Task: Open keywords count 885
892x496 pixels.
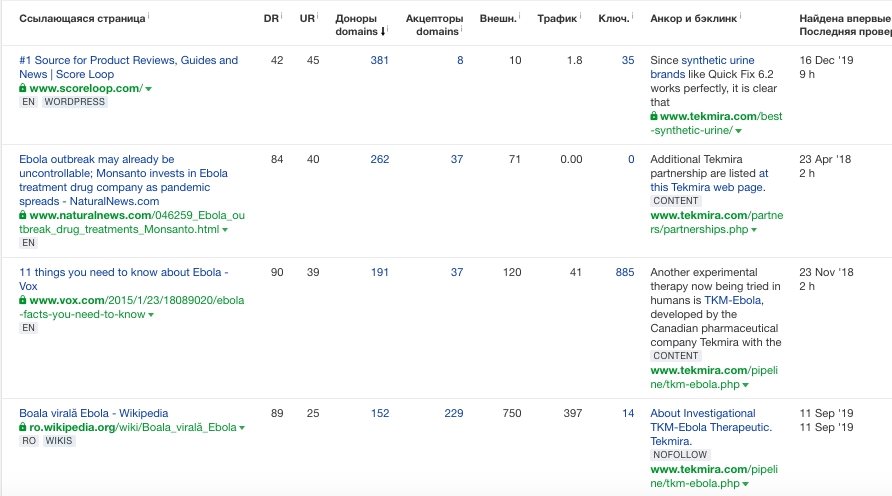Action: pyautogui.click(x=625, y=272)
